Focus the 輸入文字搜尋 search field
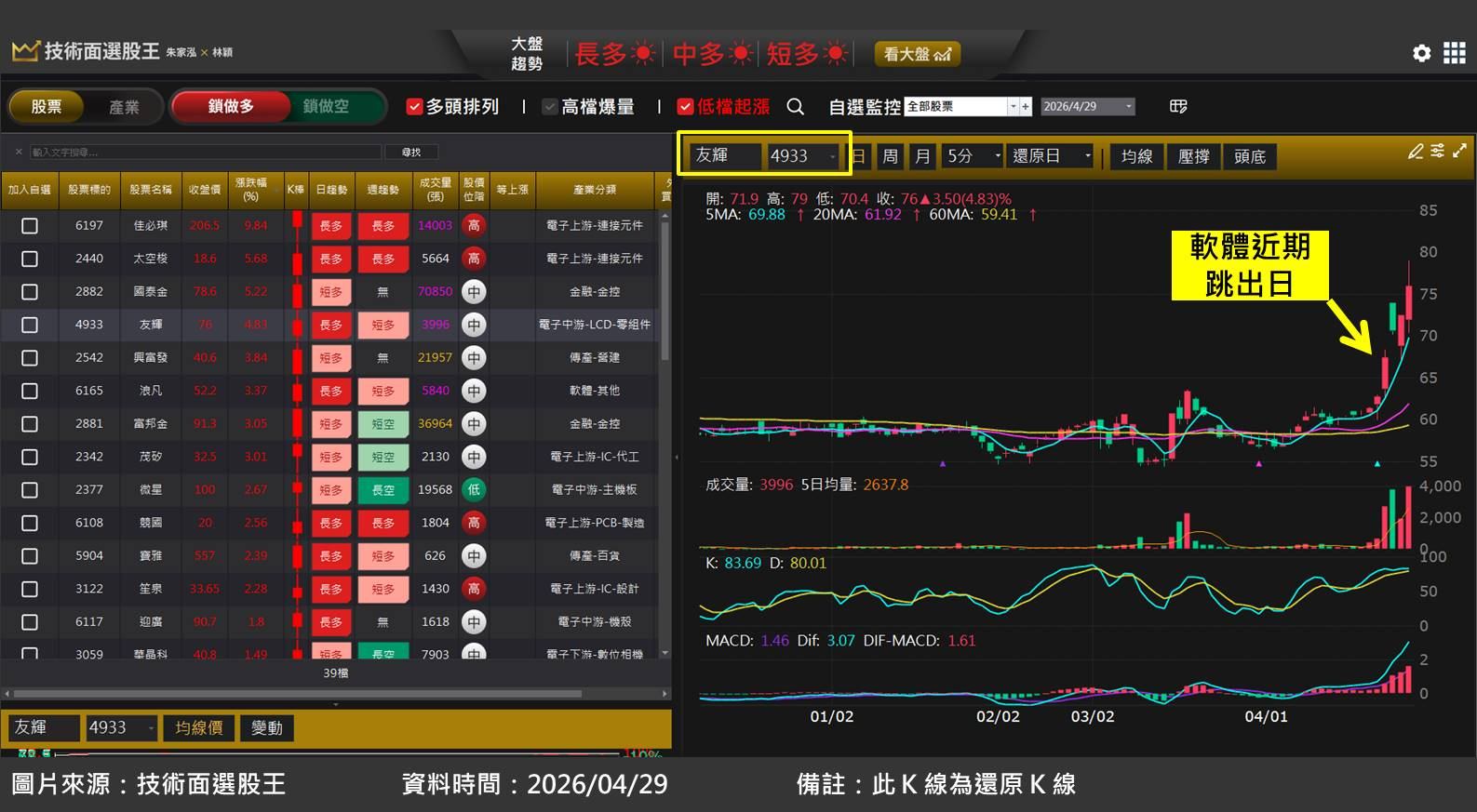1477x812 pixels. point(206,152)
